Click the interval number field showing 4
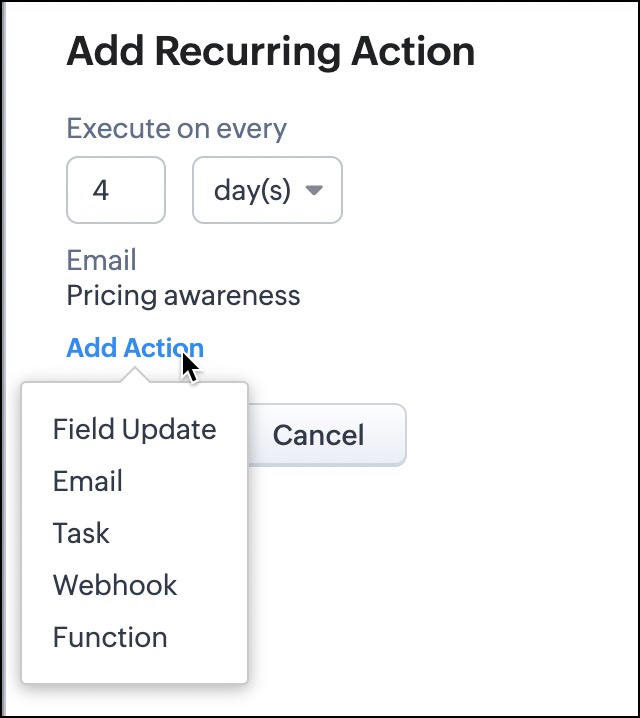Image resolution: width=640 pixels, height=718 pixels. click(x=115, y=190)
